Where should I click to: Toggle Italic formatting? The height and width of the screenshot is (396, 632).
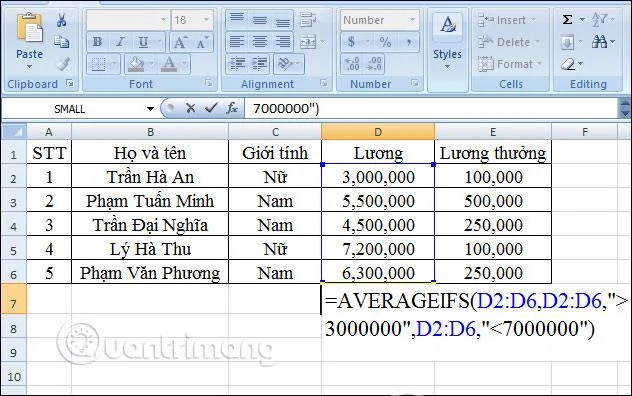(120, 42)
